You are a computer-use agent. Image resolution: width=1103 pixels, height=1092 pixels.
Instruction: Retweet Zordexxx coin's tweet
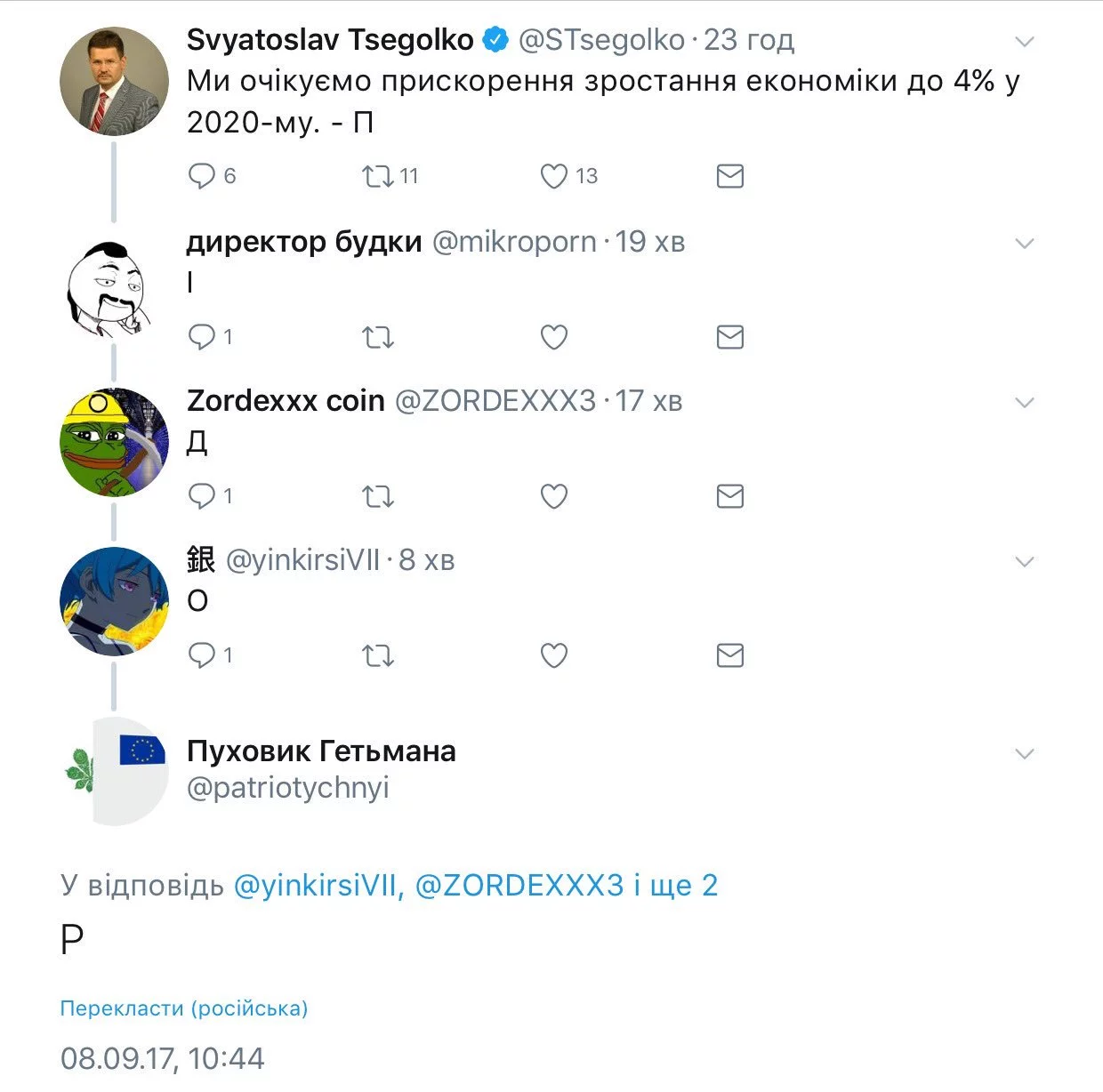(378, 496)
